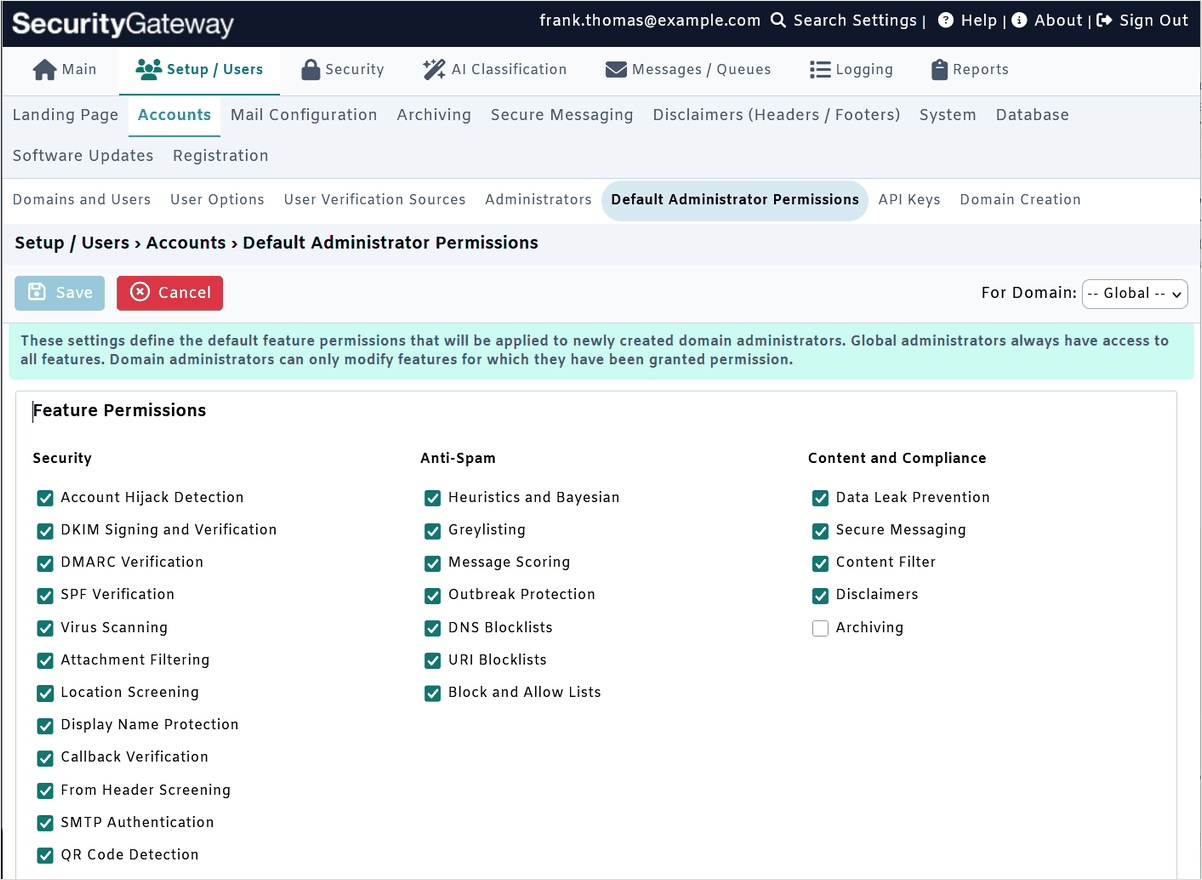Enable the Archiving permission checkbox
The image size is (1202, 880).
820,628
